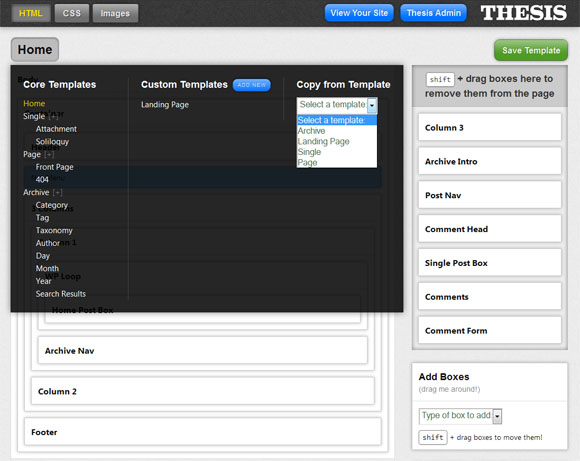Click the THESIS logo
Viewport: 580px width, 461px height.
coord(523,13)
